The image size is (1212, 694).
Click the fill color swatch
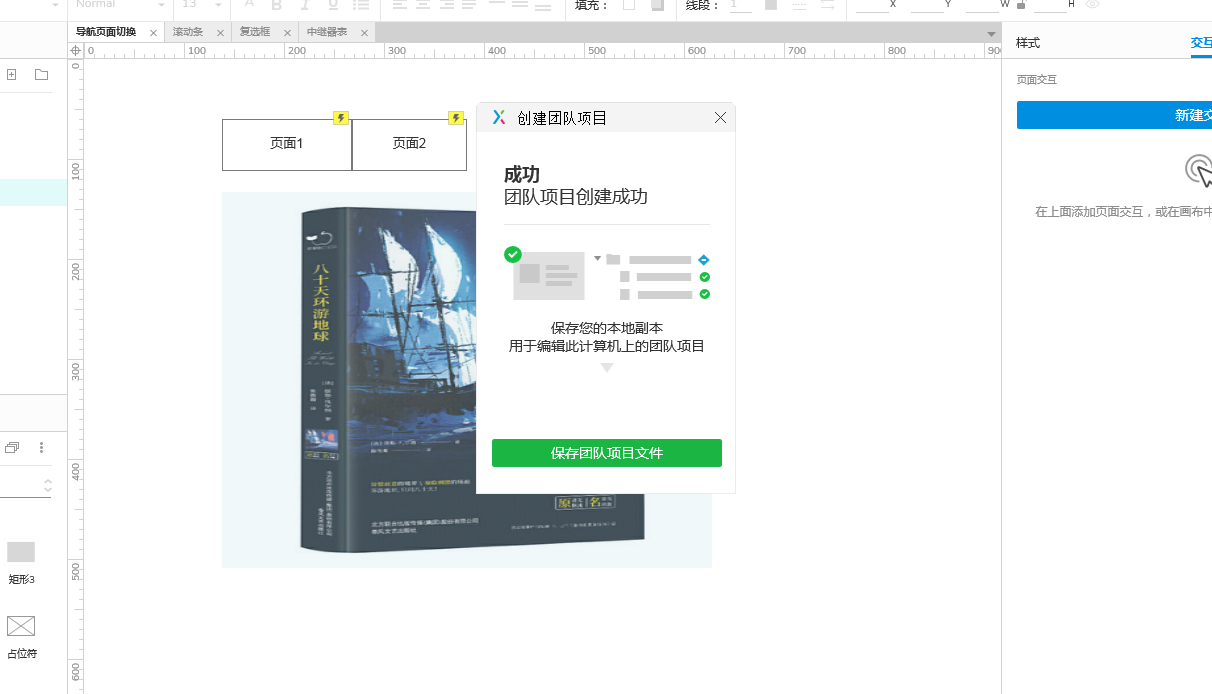coord(628,5)
